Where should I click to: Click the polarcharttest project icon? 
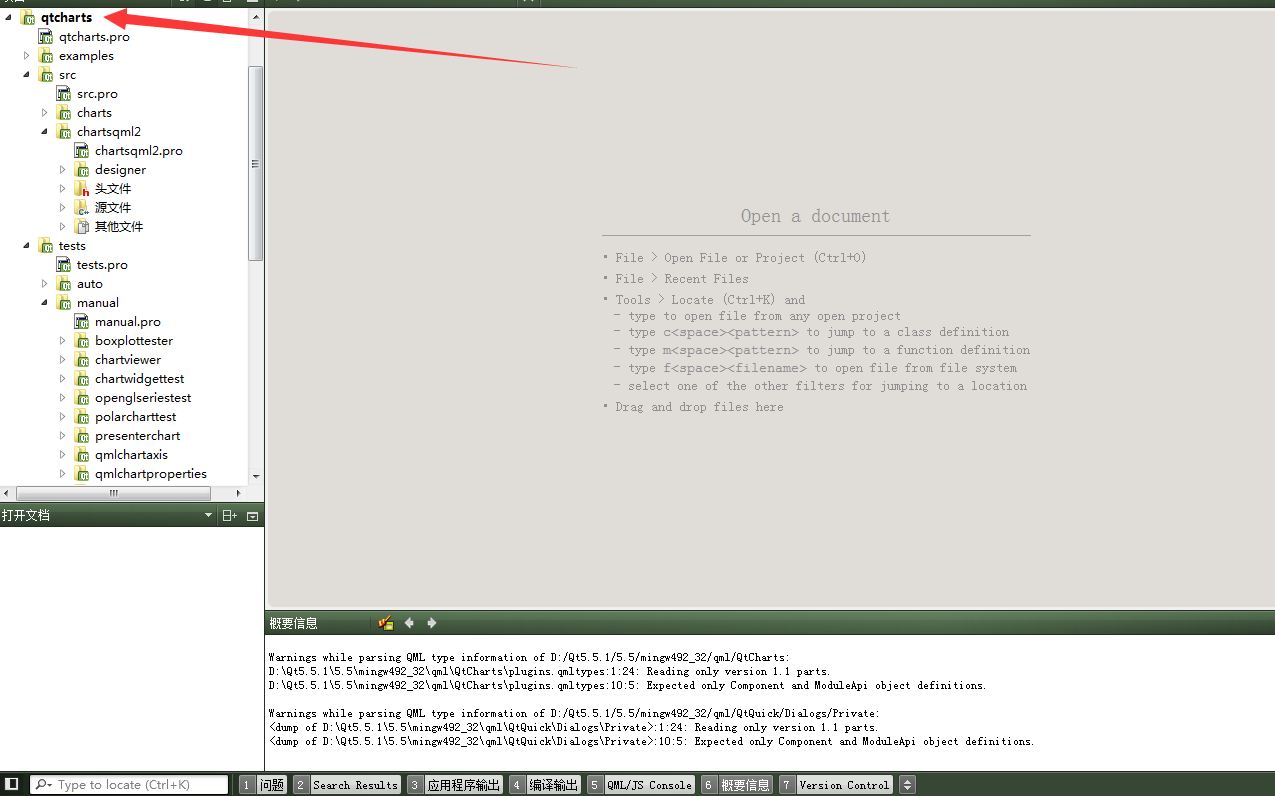(81, 417)
